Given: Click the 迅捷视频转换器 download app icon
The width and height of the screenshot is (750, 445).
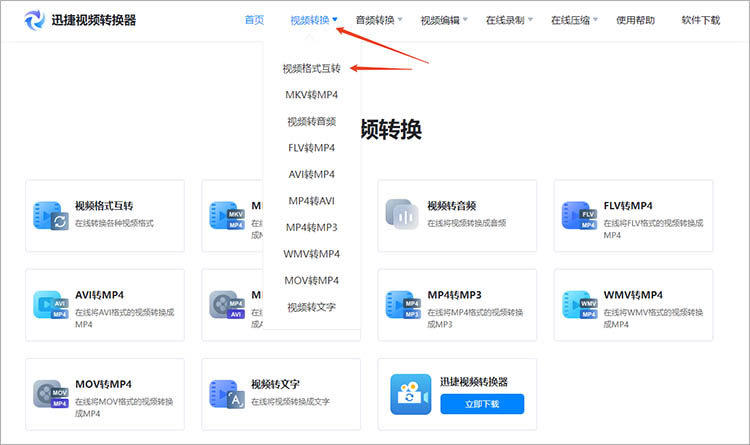Looking at the screenshot, I should point(410,394).
